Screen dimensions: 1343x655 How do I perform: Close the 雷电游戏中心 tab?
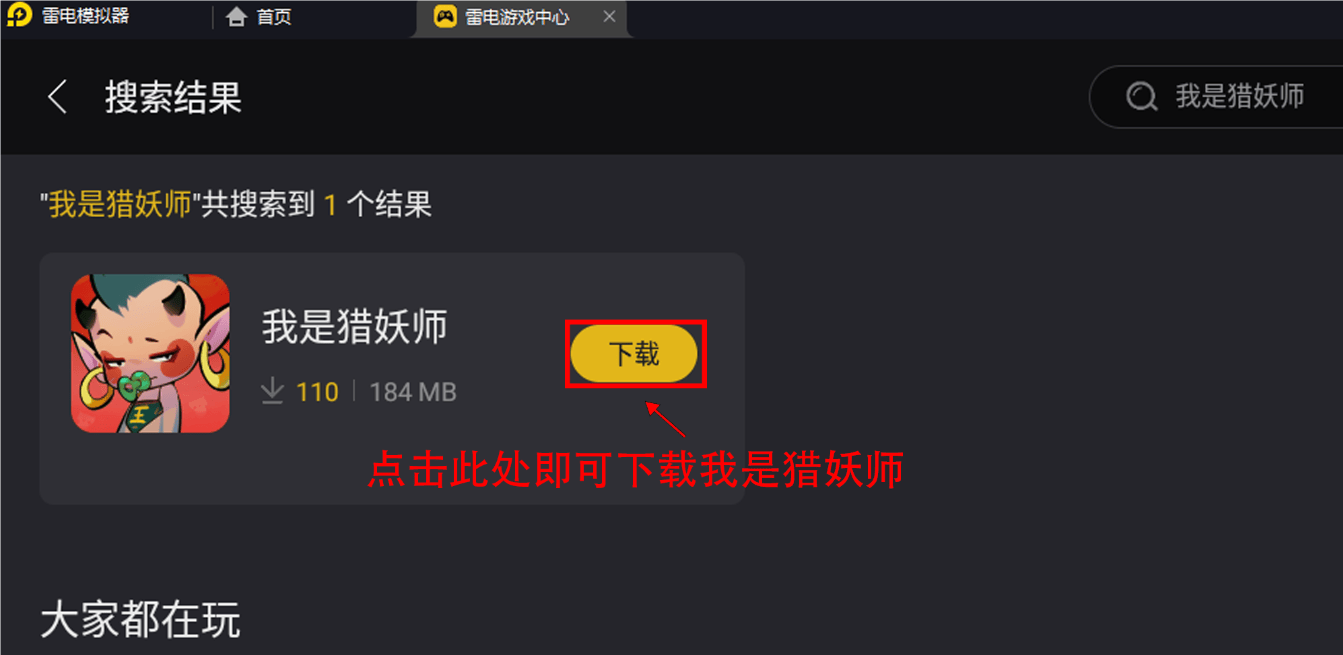(x=610, y=17)
